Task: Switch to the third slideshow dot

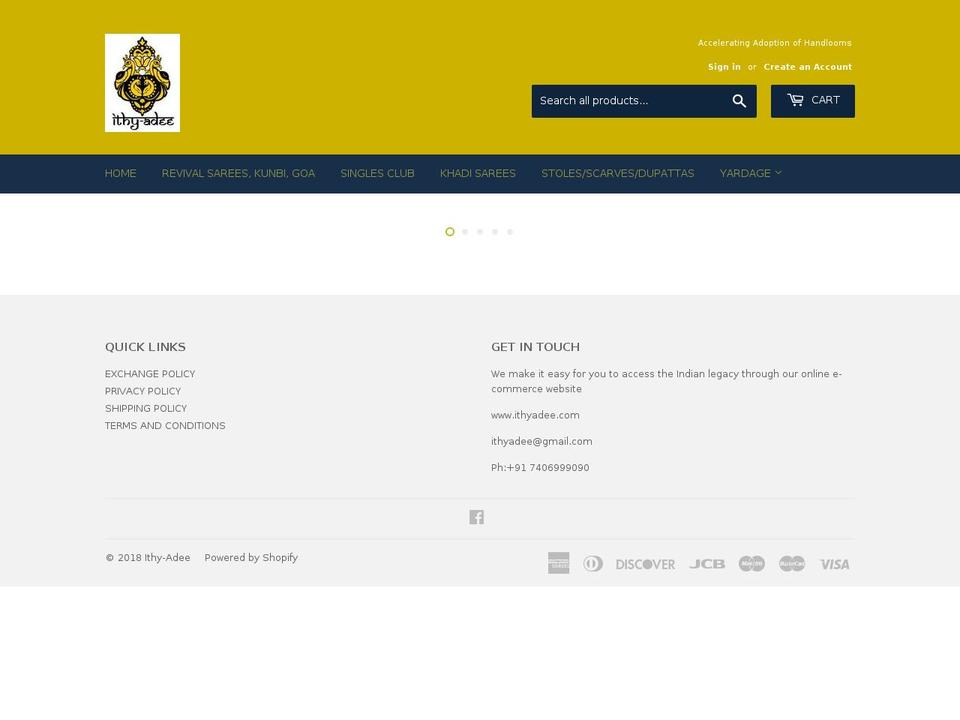Action: click(480, 231)
